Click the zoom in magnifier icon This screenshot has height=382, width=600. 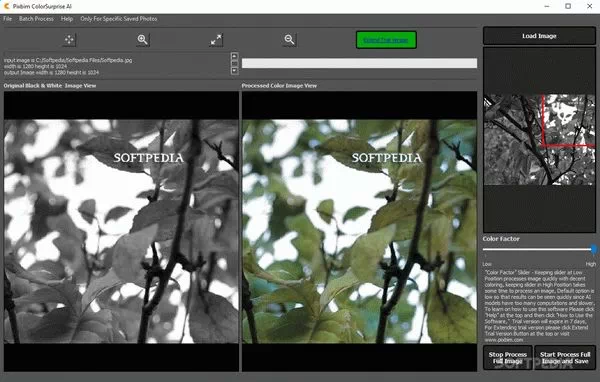coord(142,40)
